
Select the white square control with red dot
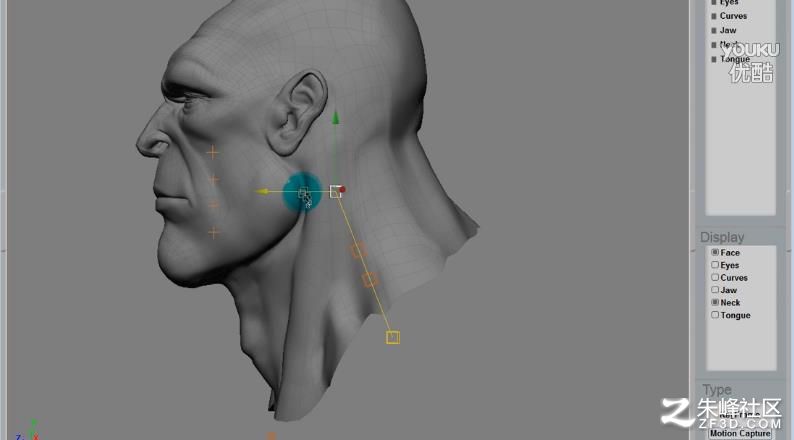point(337,191)
